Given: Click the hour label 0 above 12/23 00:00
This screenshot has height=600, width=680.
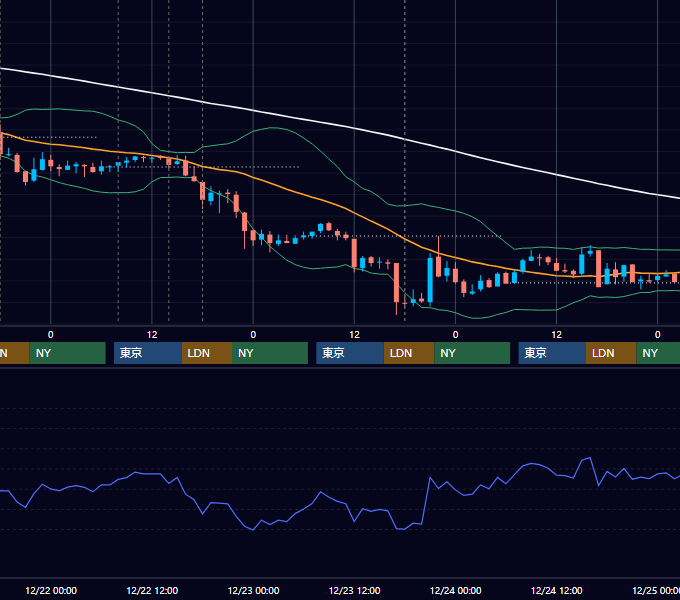Looking at the screenshot, I should click(253, 335).
